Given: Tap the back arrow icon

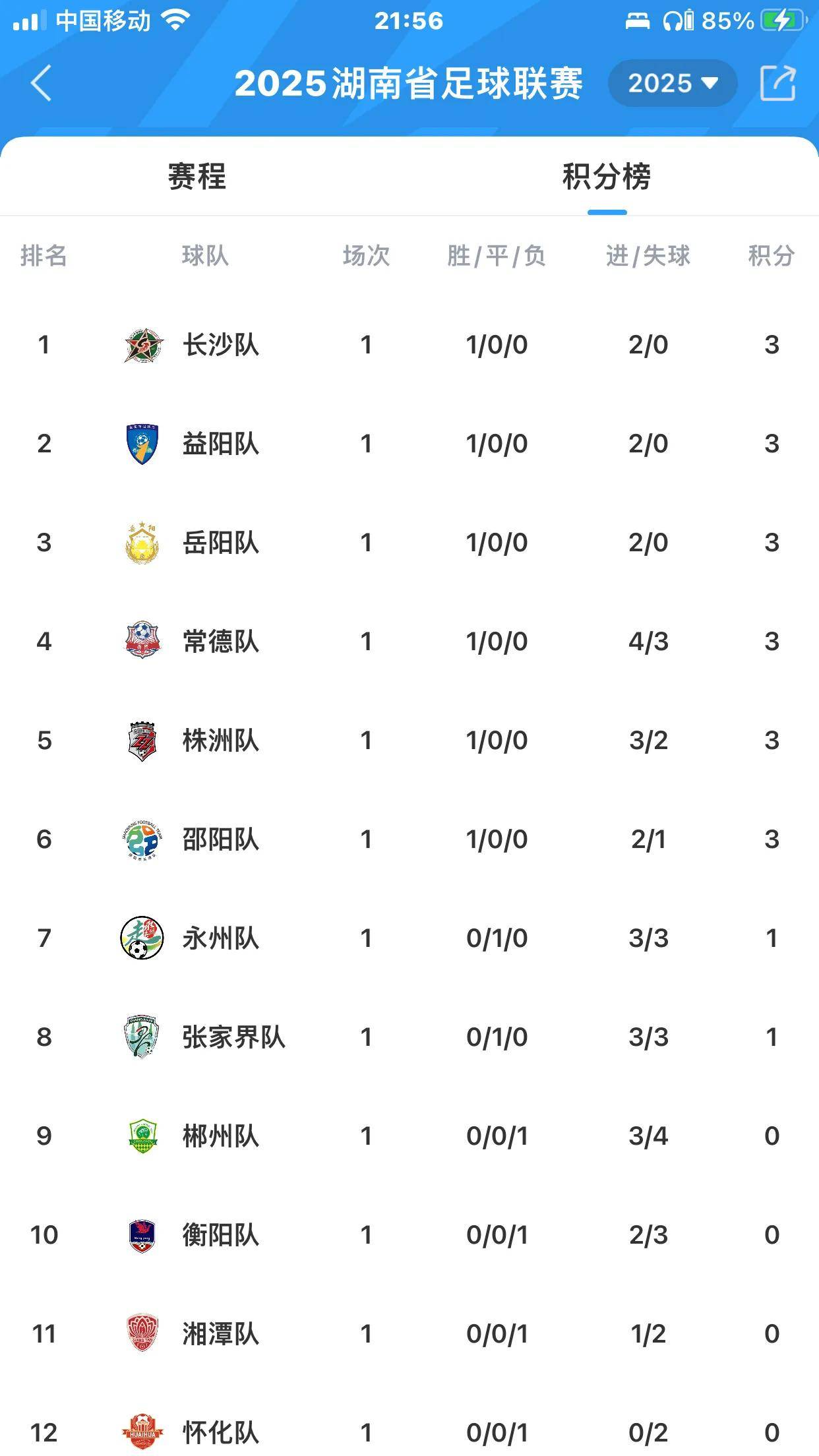Looking at the screenshot, I should tap(41, 84).
